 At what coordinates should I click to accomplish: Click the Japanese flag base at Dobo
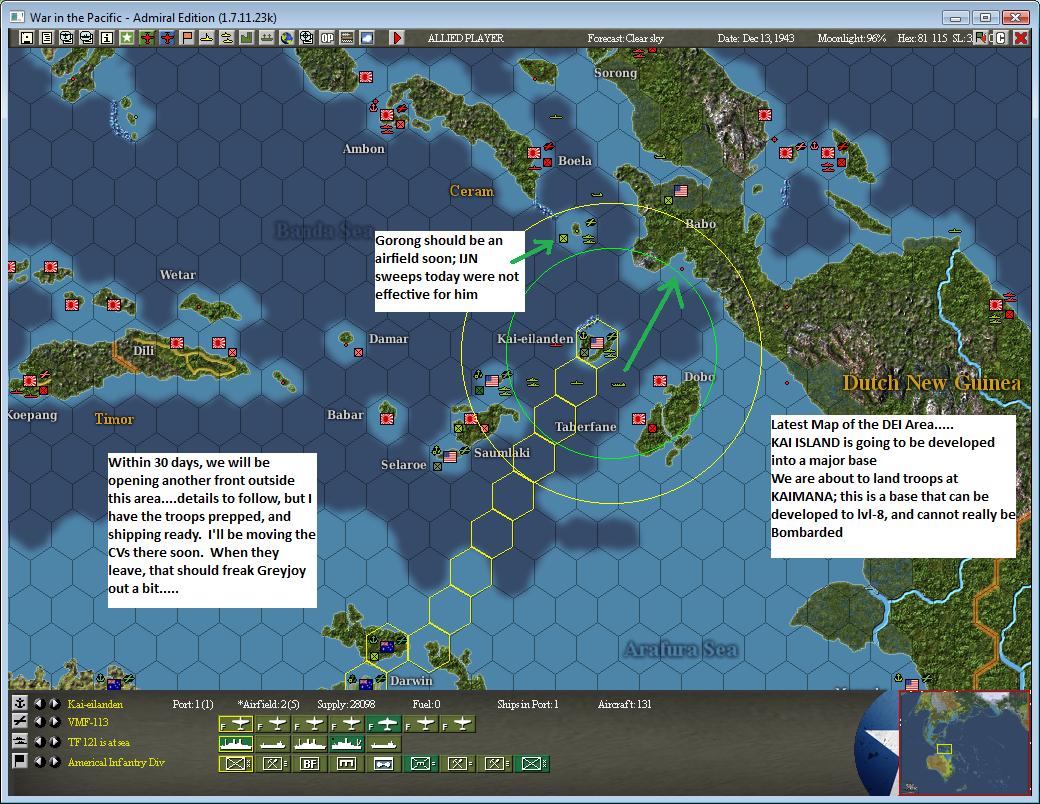click(x=659, y=381)
